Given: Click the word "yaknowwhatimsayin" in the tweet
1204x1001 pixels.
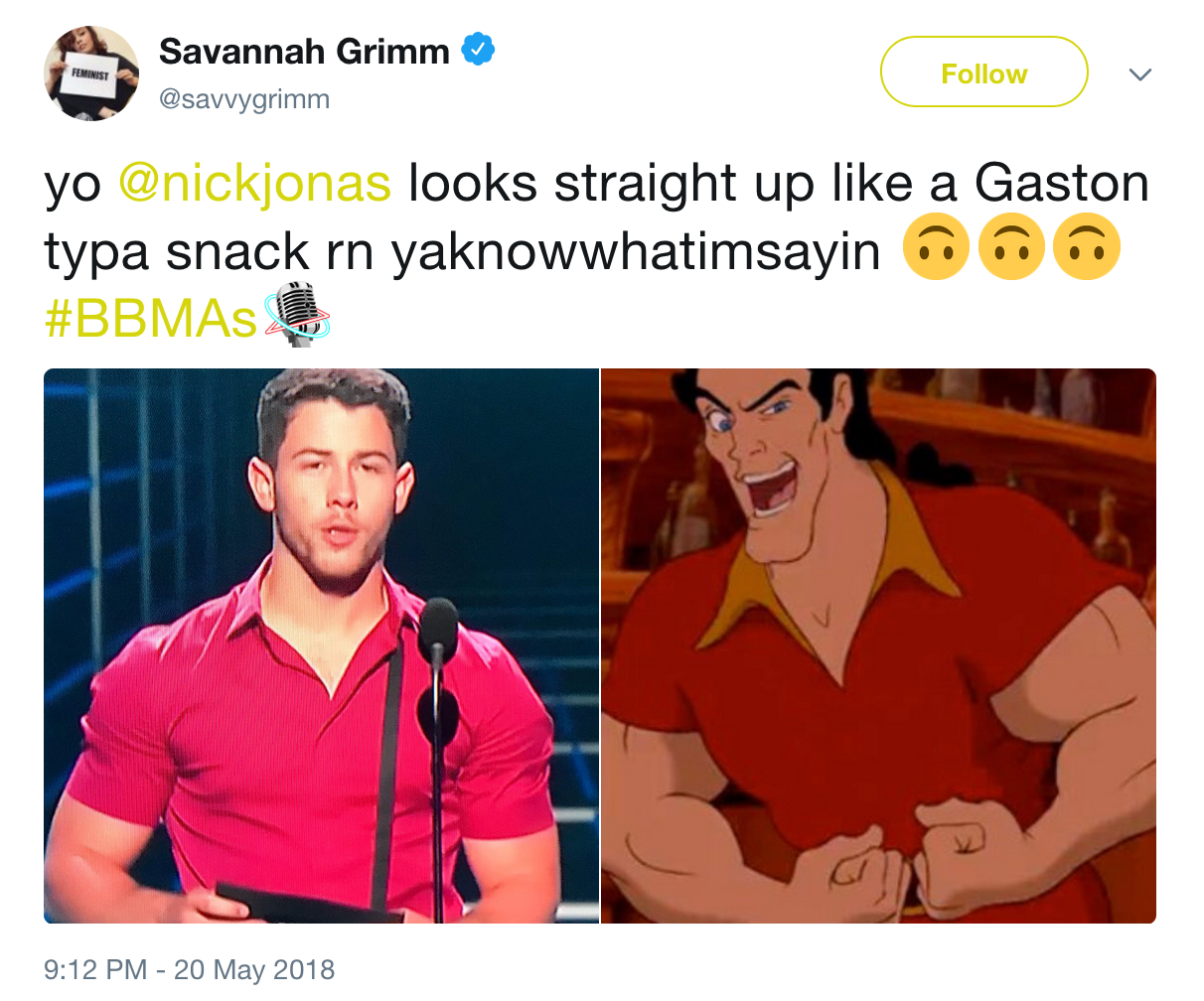Looking at the screenshot, I should (x=636, y=252).
